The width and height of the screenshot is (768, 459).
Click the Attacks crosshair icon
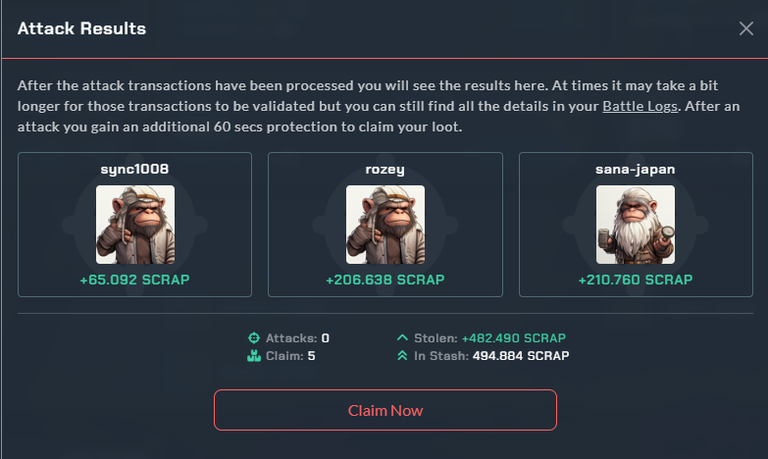point(254,338)
